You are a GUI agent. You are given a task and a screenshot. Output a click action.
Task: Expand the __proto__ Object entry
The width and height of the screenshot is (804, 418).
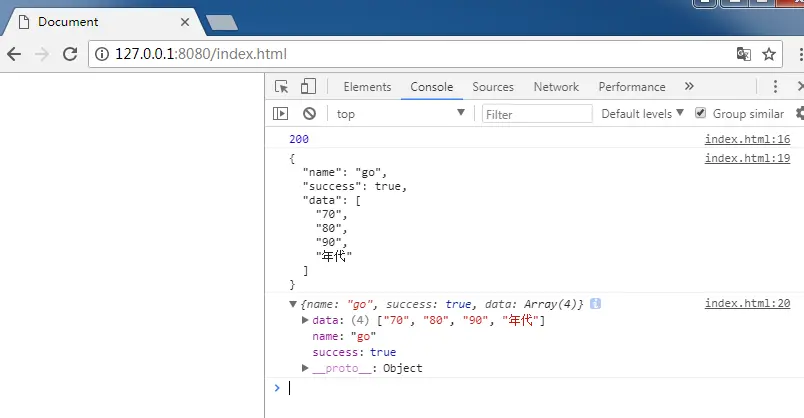tap(305, 368)
